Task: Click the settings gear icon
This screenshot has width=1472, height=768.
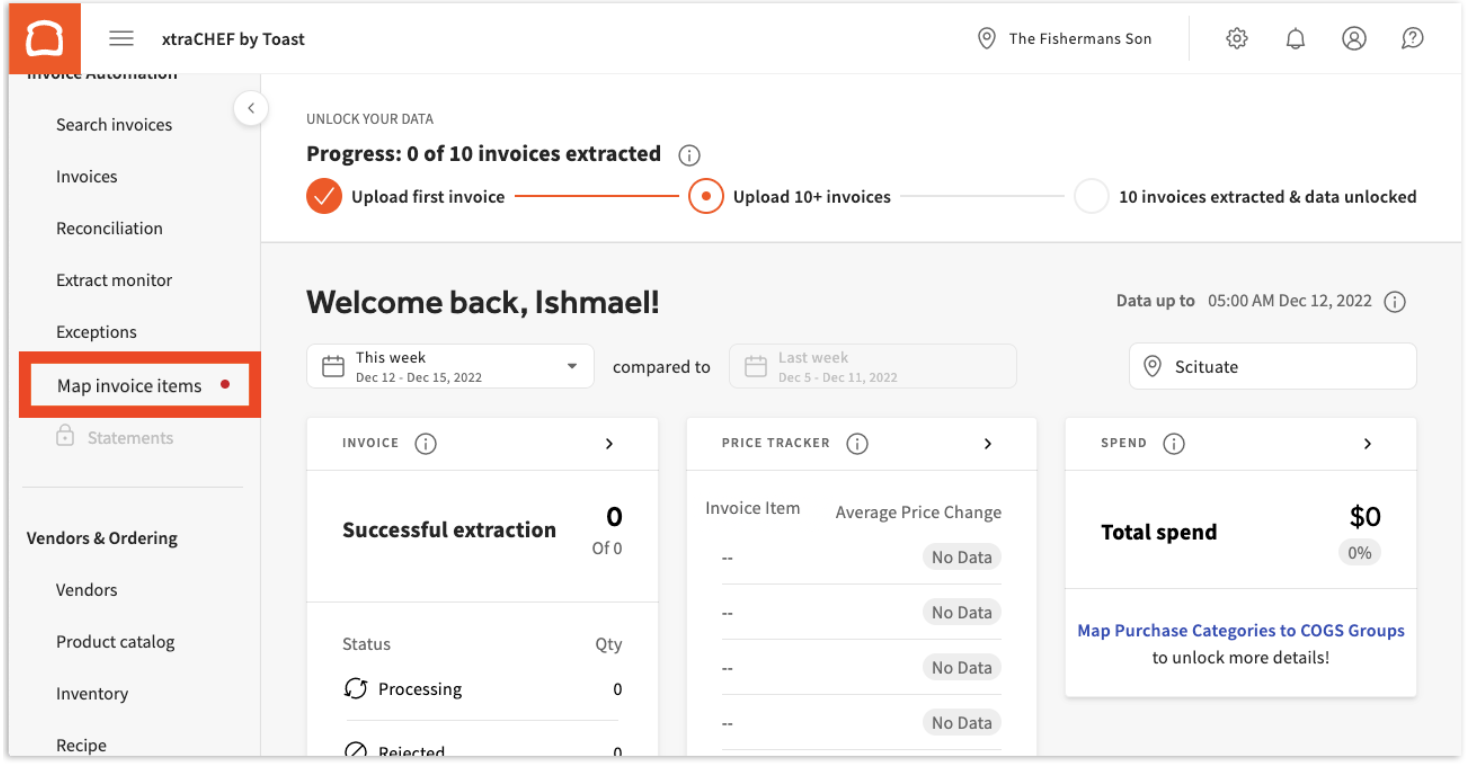Action: click(x=1236, y=38)
